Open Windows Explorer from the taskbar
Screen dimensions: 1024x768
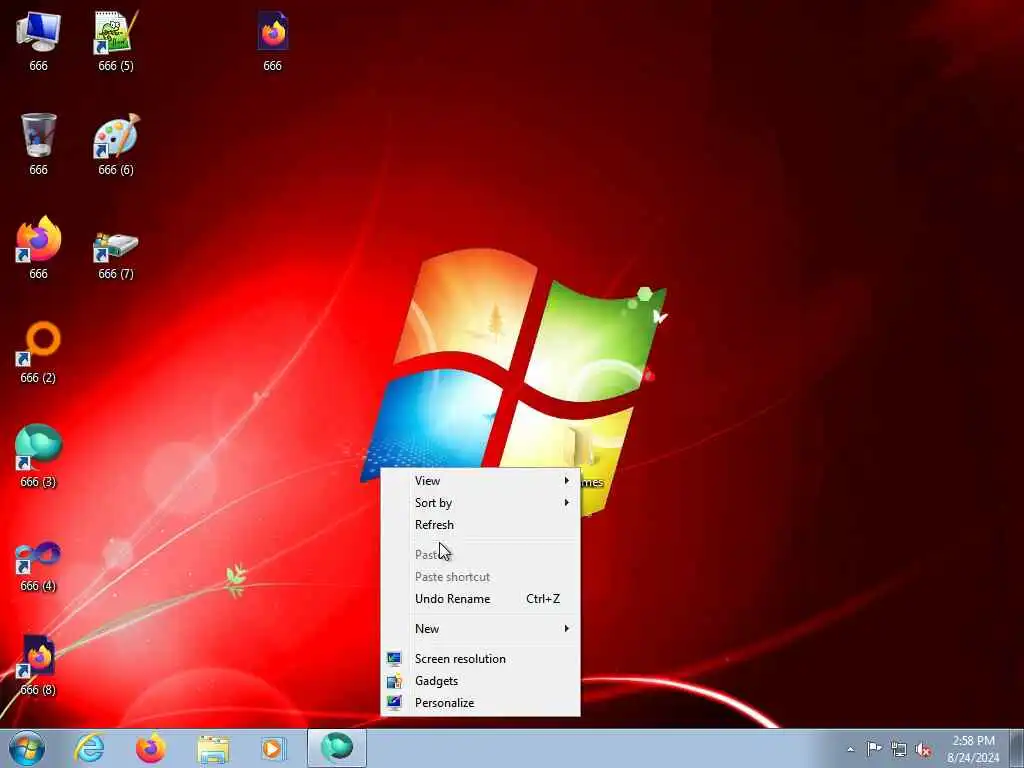(x=213, y=749)
